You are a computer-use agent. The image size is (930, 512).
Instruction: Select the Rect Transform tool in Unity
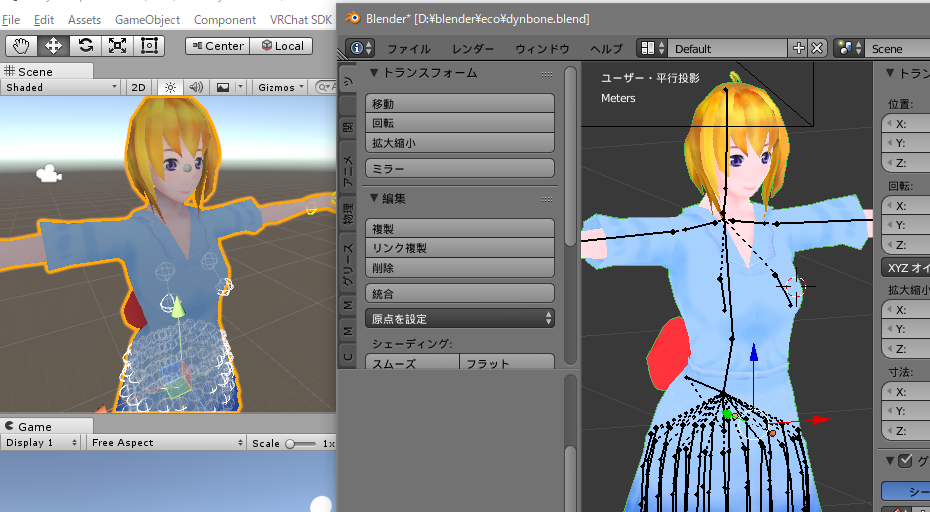[x=149, y=46]
